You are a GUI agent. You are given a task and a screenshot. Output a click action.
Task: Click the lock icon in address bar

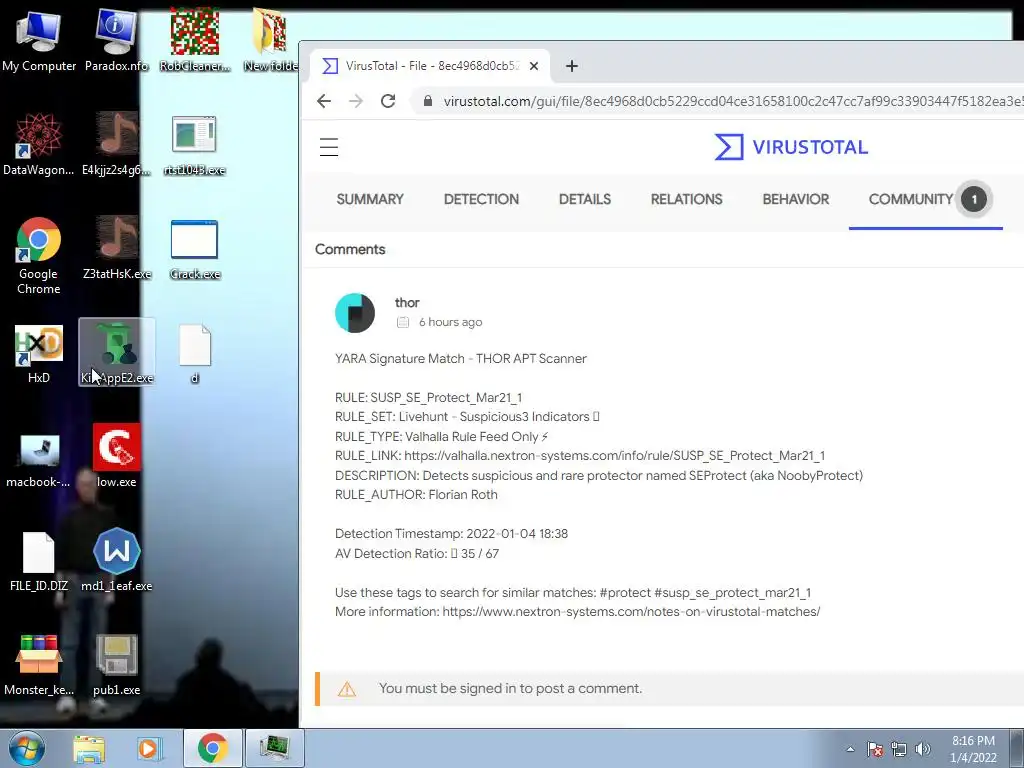[x=428, y=101]
